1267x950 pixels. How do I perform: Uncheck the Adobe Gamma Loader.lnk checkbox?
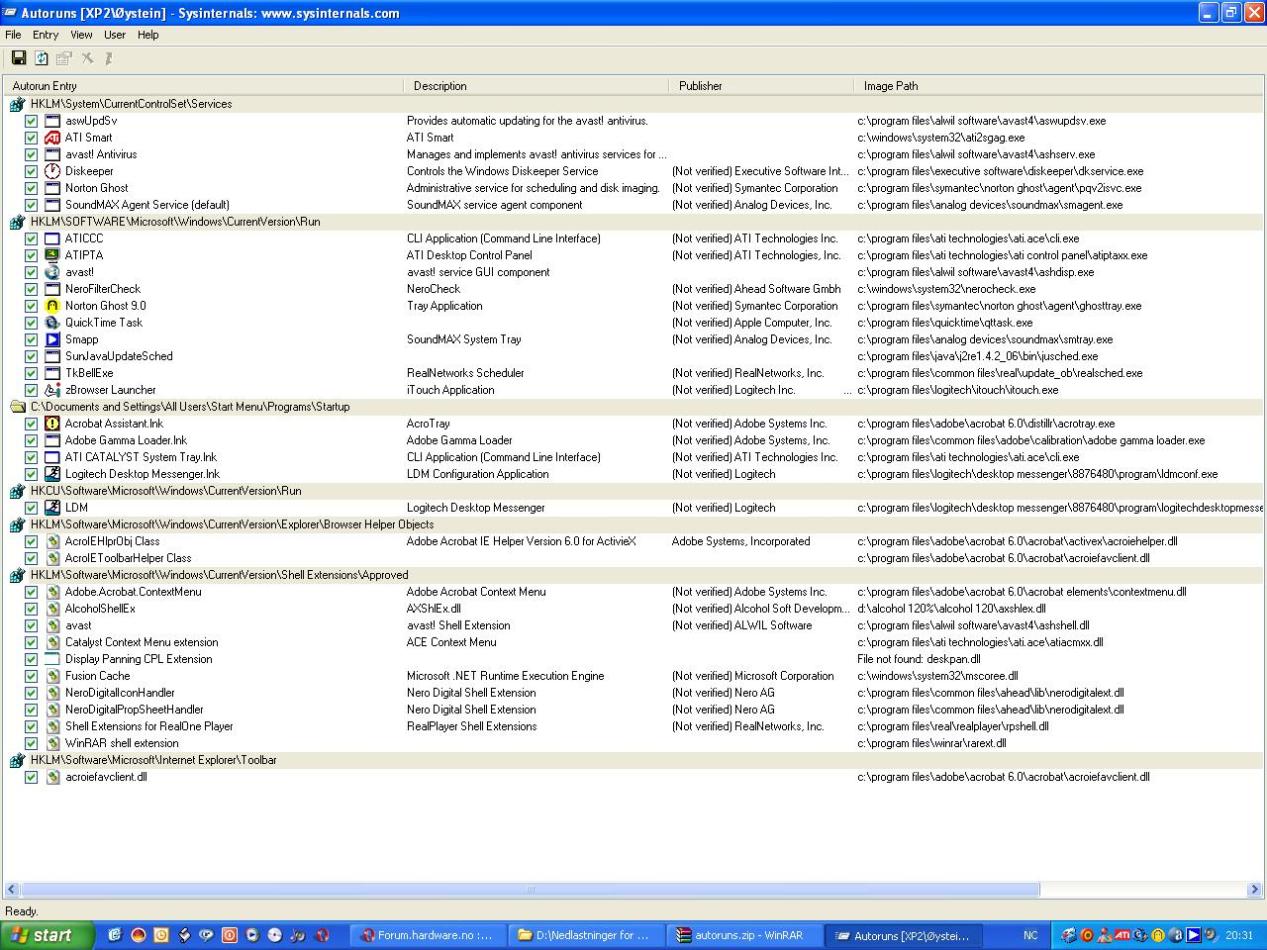coord(32,440)
